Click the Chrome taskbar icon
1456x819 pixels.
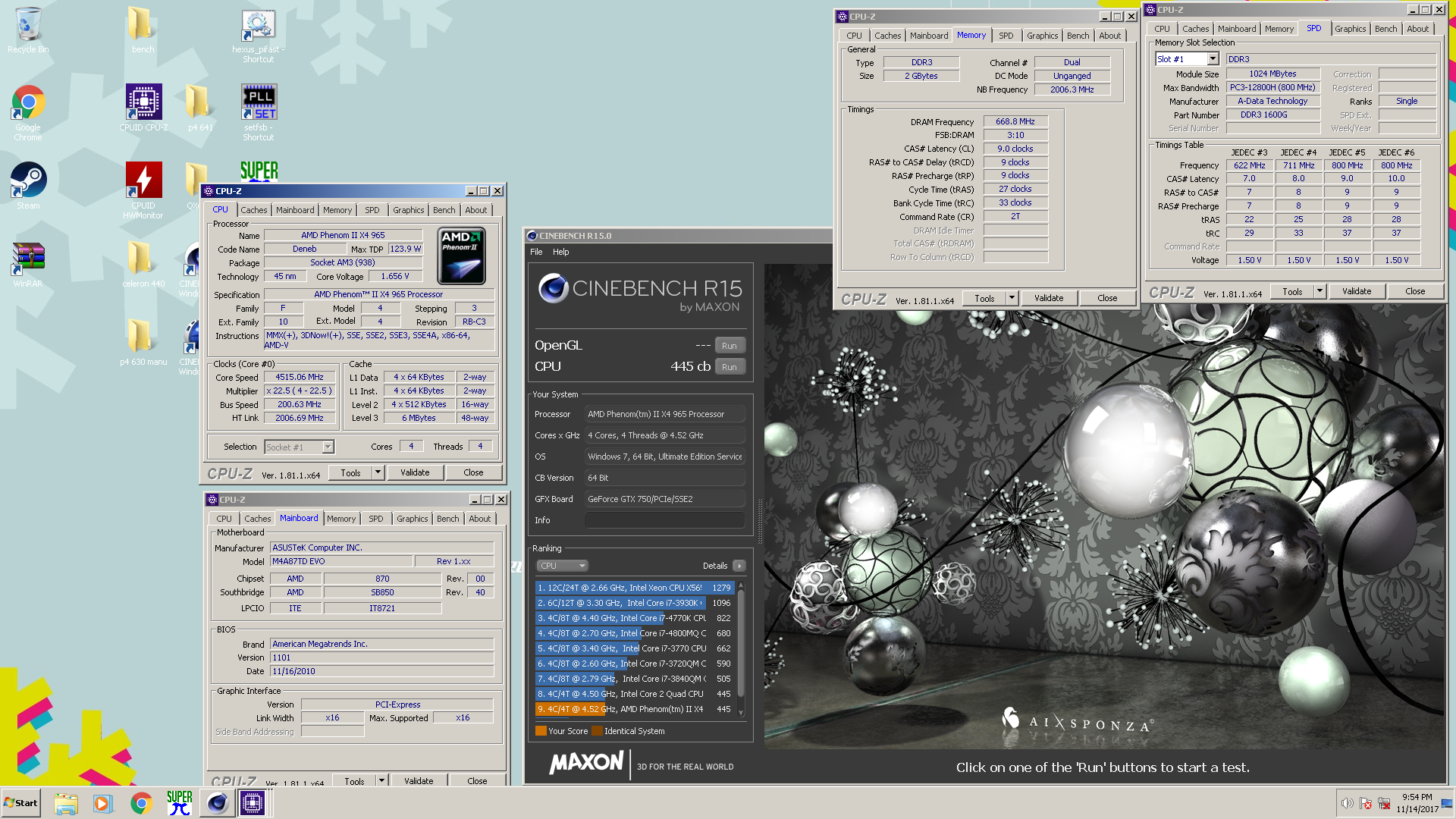[x=141, y=803]
